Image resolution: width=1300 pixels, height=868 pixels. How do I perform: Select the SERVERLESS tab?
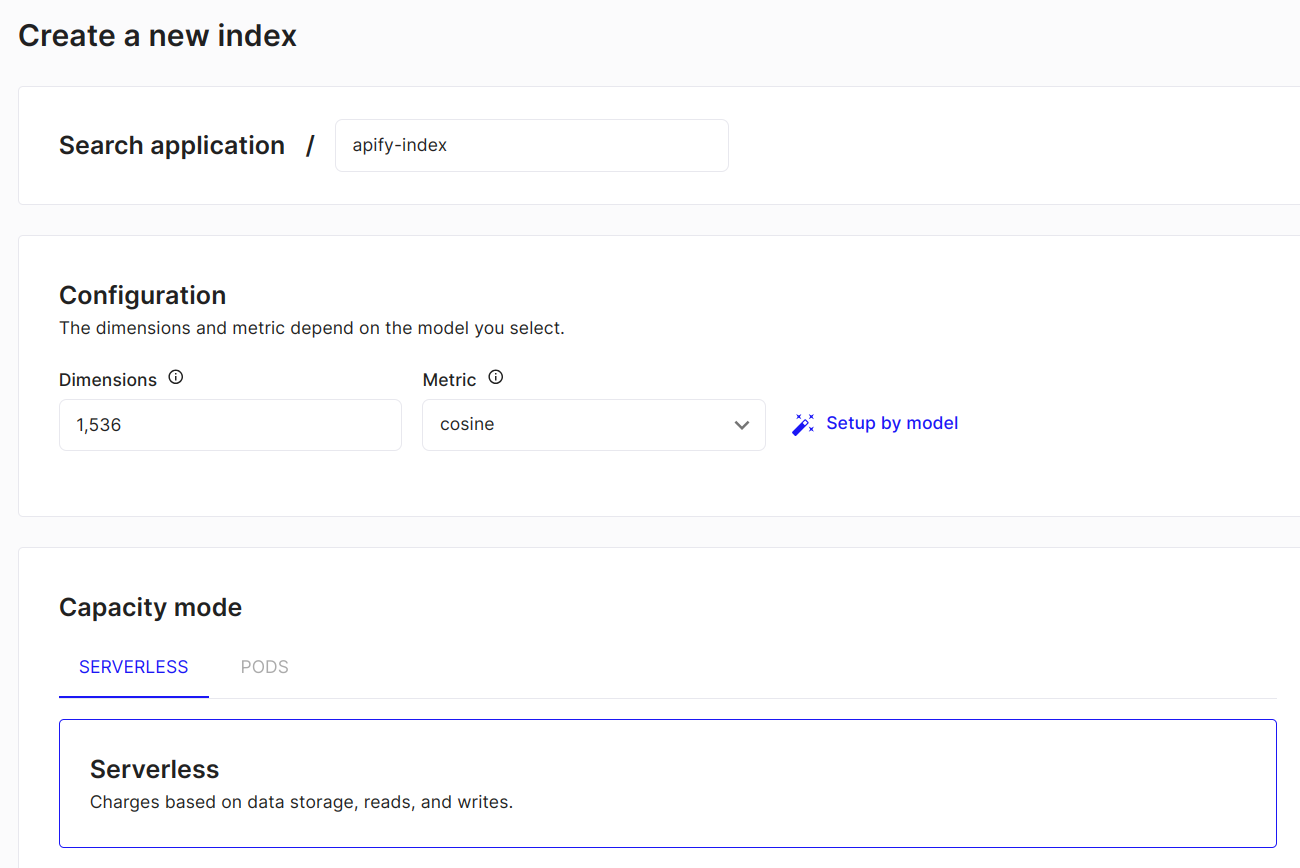pos(133,666)
